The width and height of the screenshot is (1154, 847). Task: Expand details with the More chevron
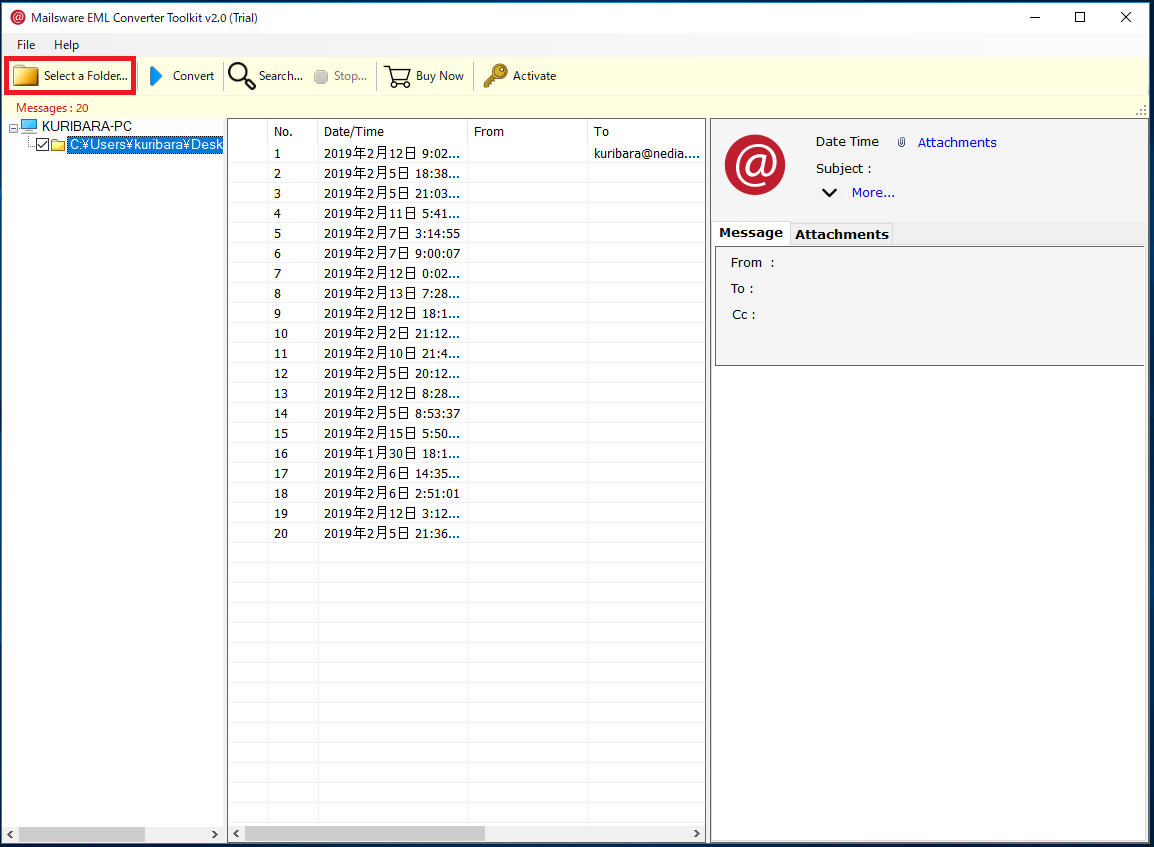tap(829, 193)
